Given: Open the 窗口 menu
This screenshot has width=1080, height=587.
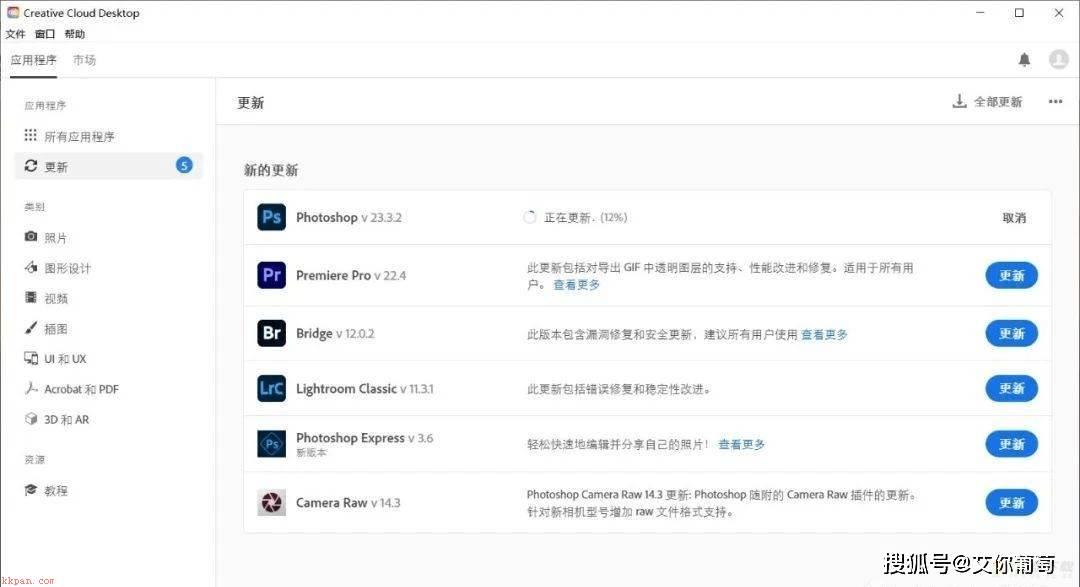Looking at the screenshot, I should coord(45,34).
